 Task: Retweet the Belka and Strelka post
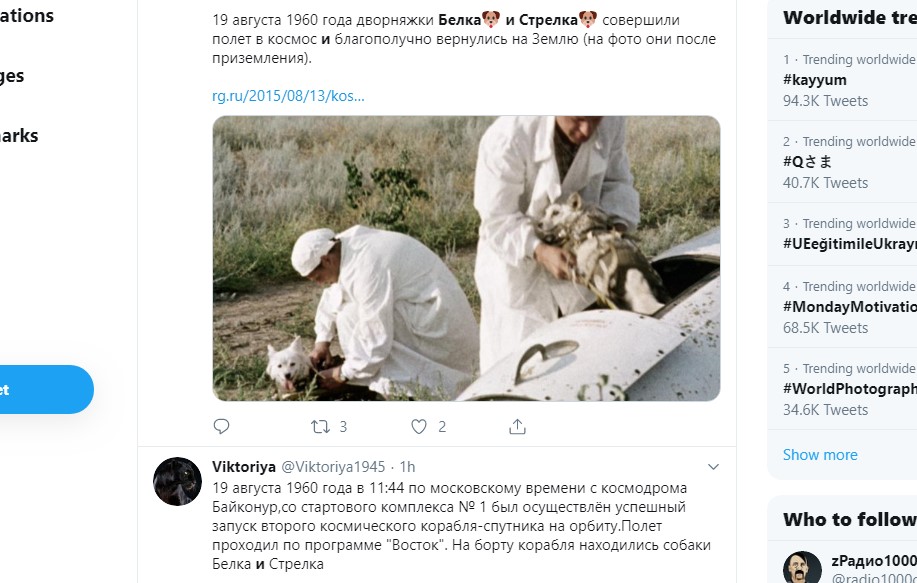(320, 426)
